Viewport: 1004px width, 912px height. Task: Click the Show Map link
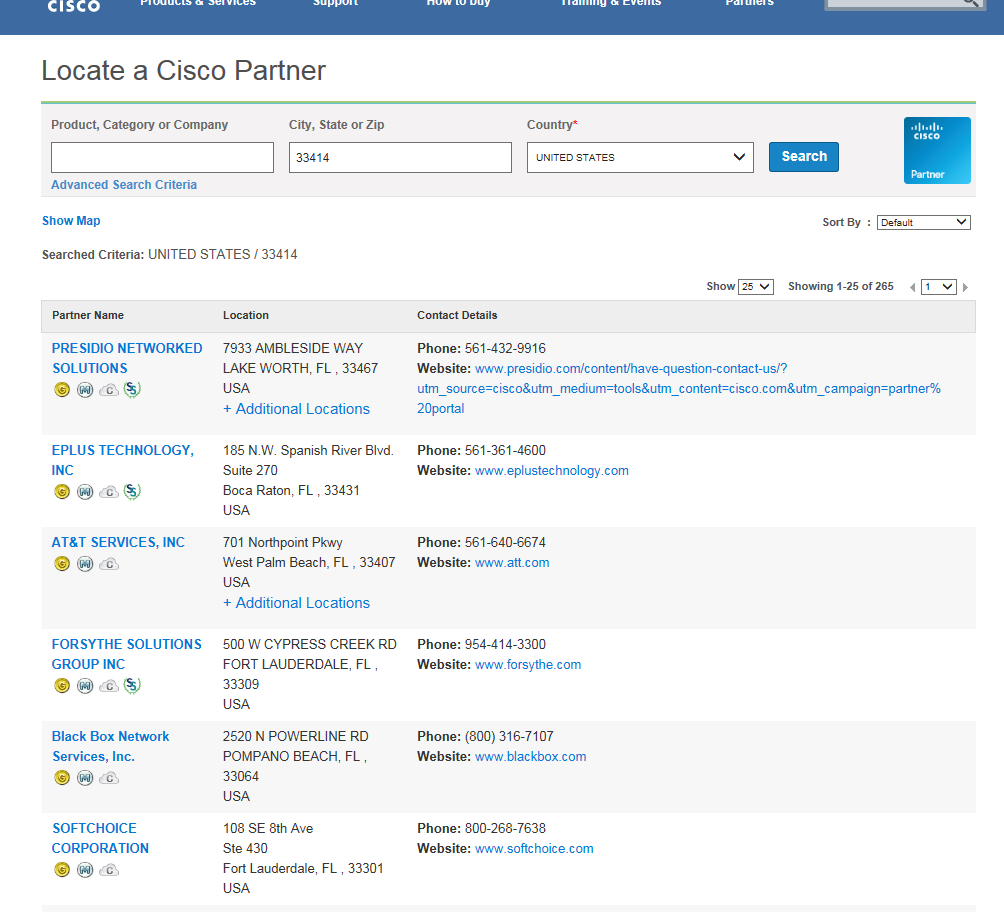click(71, 221)
